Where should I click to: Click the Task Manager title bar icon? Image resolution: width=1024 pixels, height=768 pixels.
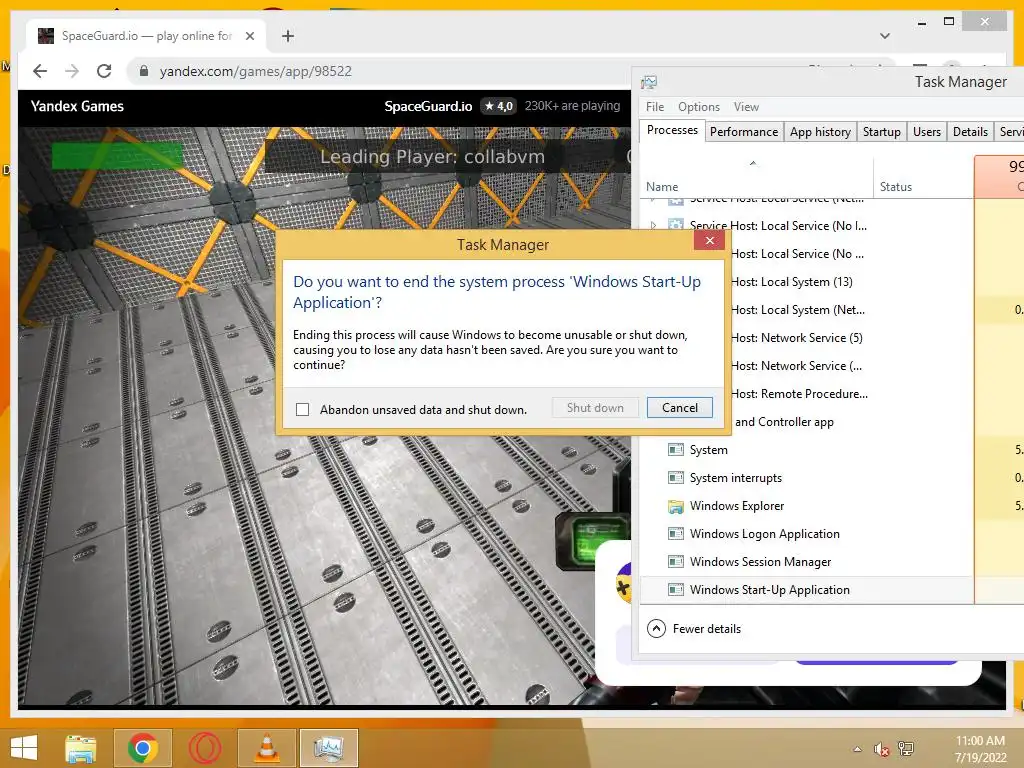[649, 82]
